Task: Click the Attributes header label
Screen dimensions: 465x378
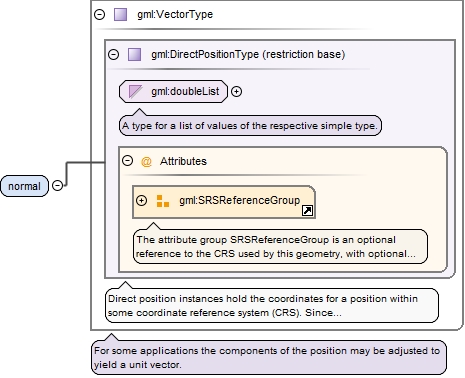Action: [183, 161]
